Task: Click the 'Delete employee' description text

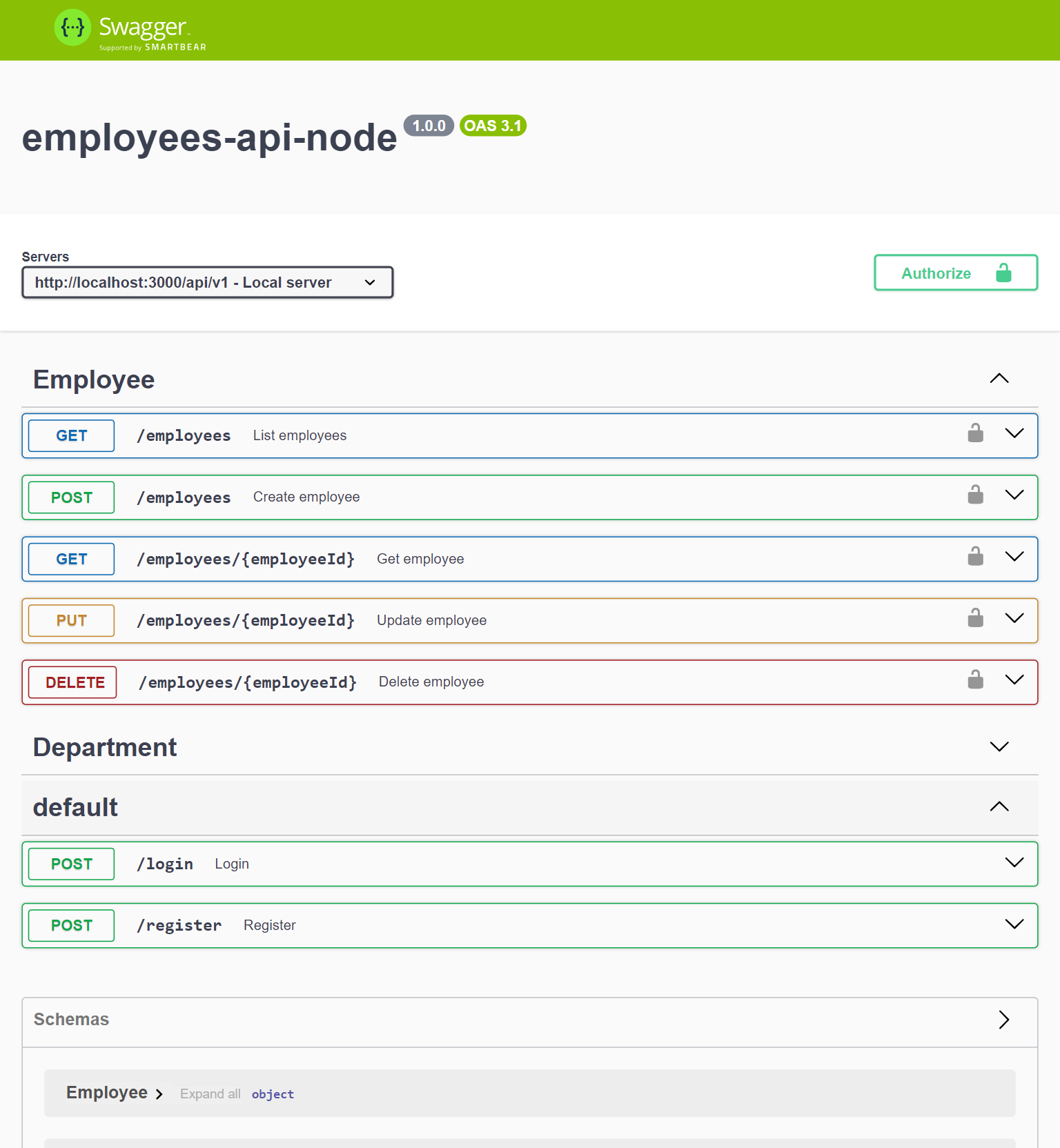Action: pyautogui.click(x=431, y=682)
